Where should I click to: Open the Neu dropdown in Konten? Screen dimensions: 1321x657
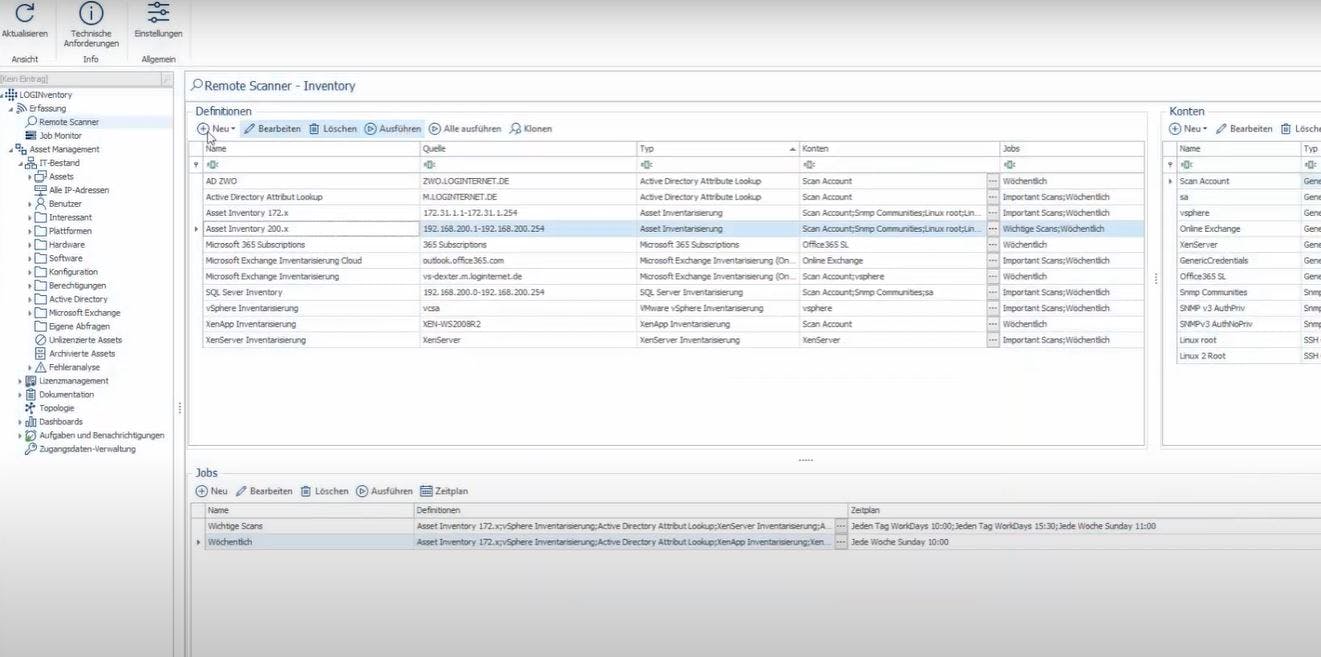(x=1188, y=129)
